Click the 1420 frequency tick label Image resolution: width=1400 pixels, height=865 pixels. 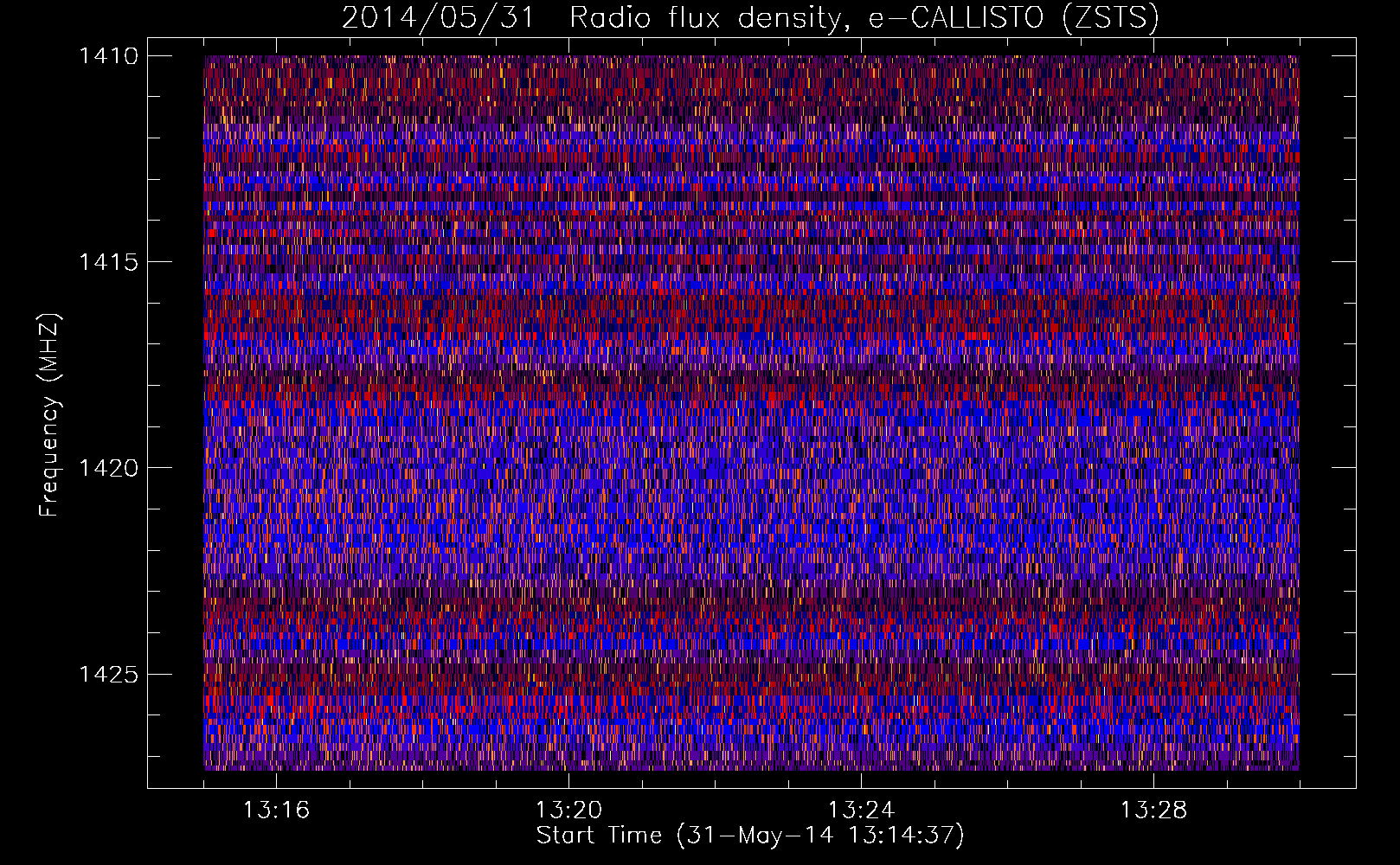108,468
